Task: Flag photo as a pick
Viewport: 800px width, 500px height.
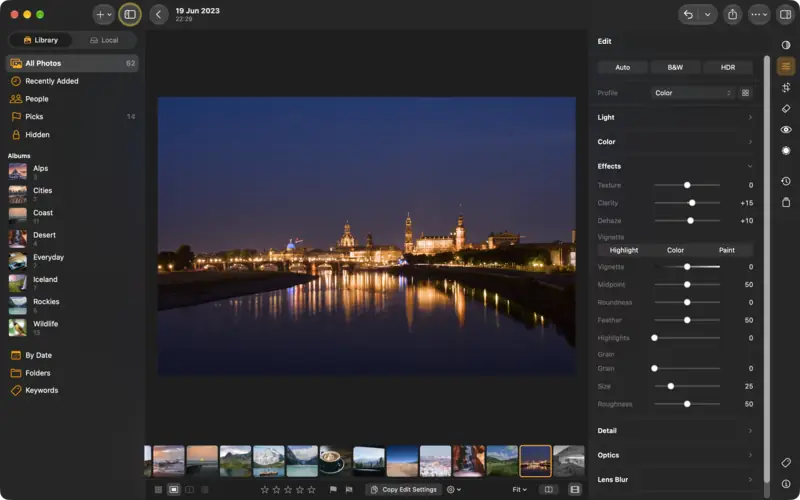Action: [333, 489]
